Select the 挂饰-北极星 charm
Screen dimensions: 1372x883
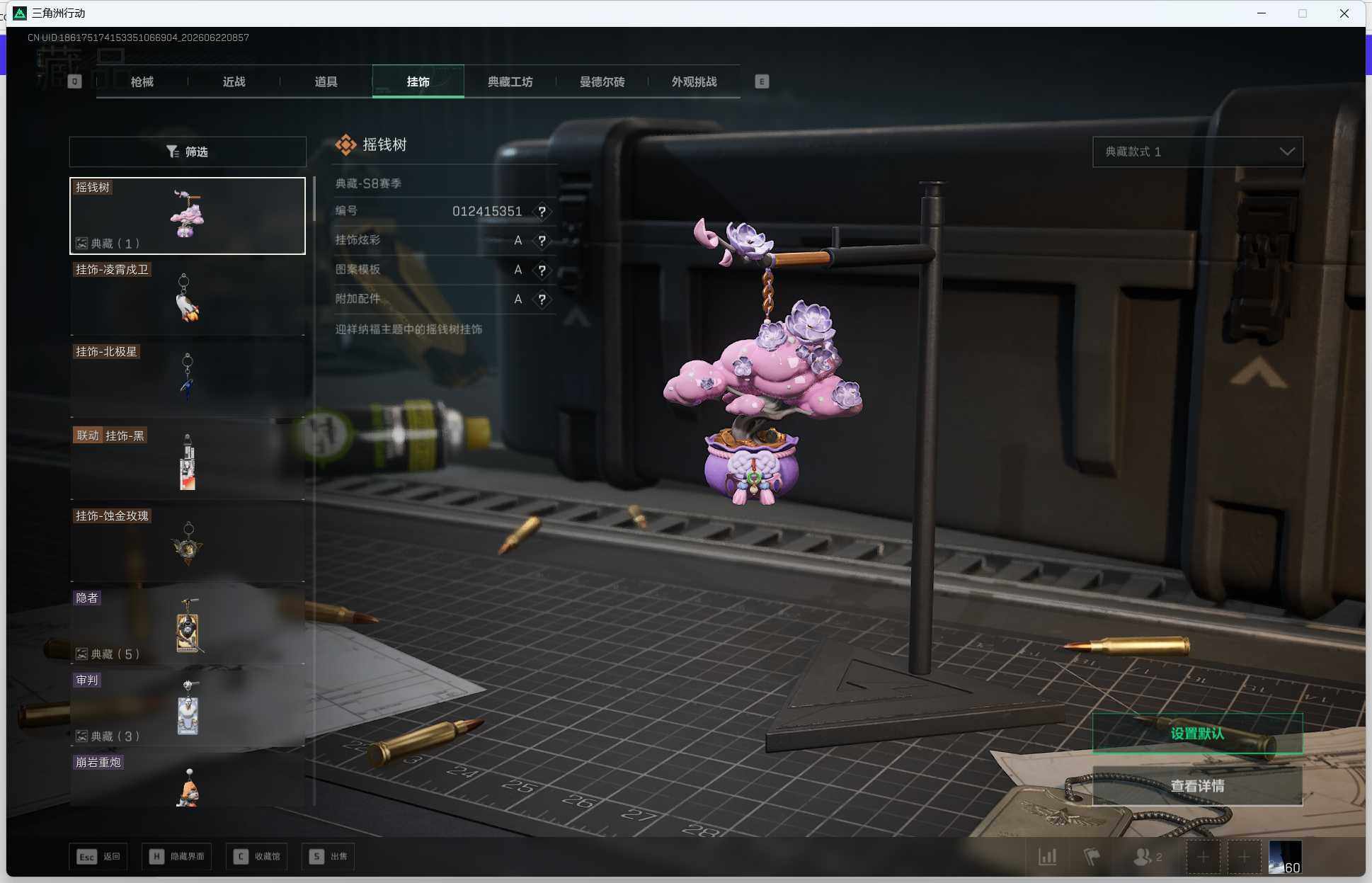[188, 380]
